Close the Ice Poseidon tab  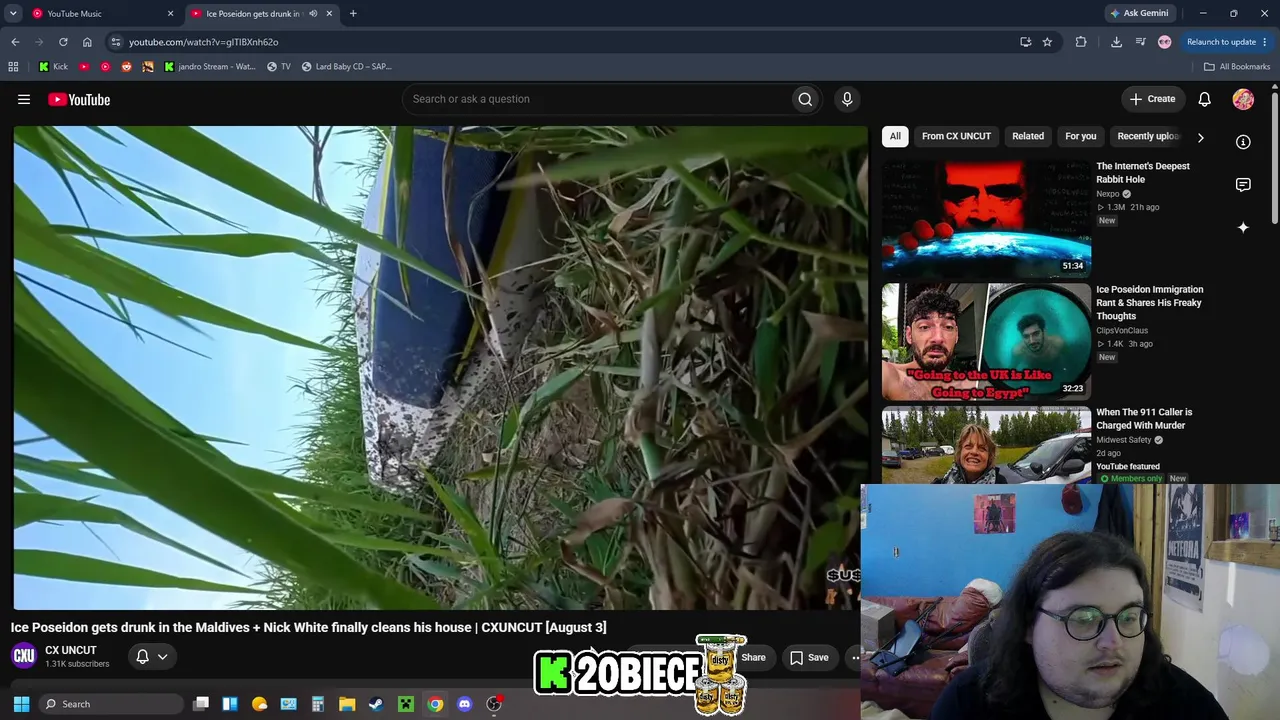329,14
